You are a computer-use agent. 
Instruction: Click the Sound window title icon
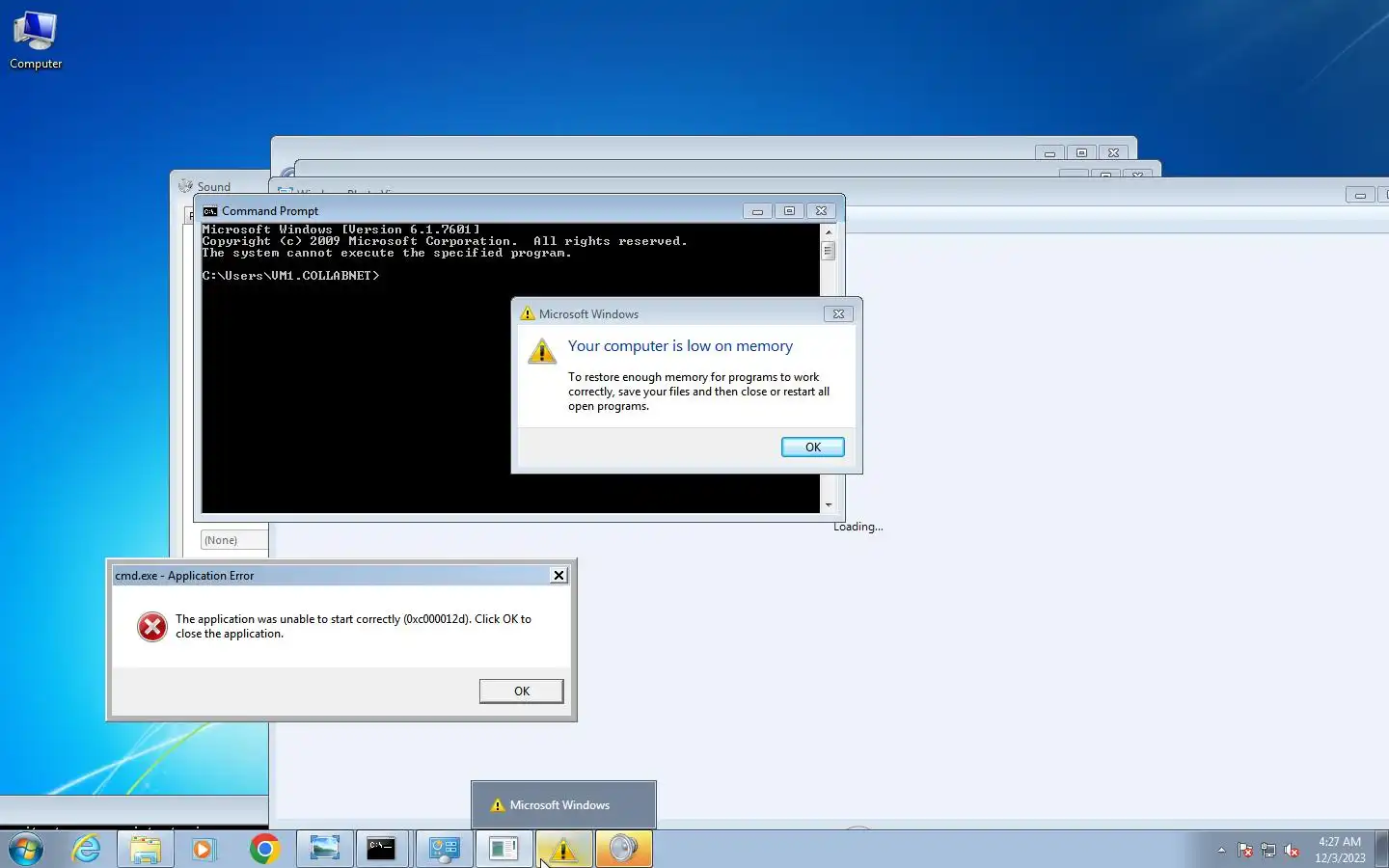186,186
